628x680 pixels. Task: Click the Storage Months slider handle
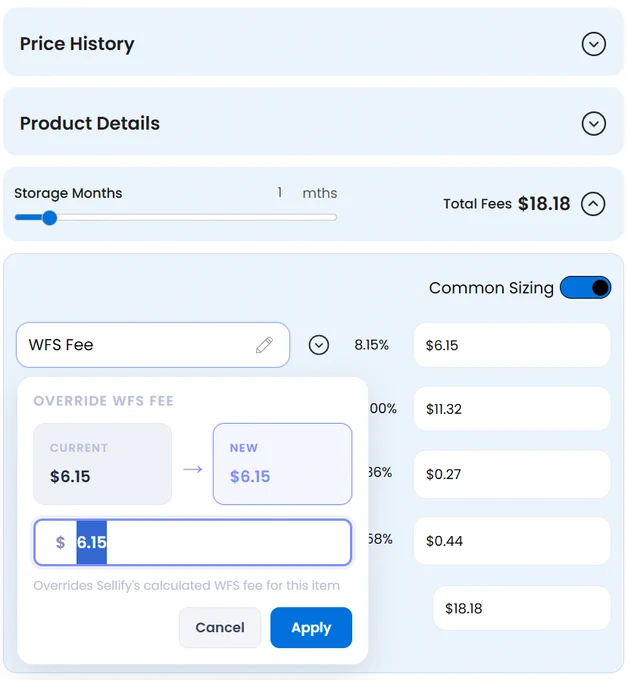point(50,218)
